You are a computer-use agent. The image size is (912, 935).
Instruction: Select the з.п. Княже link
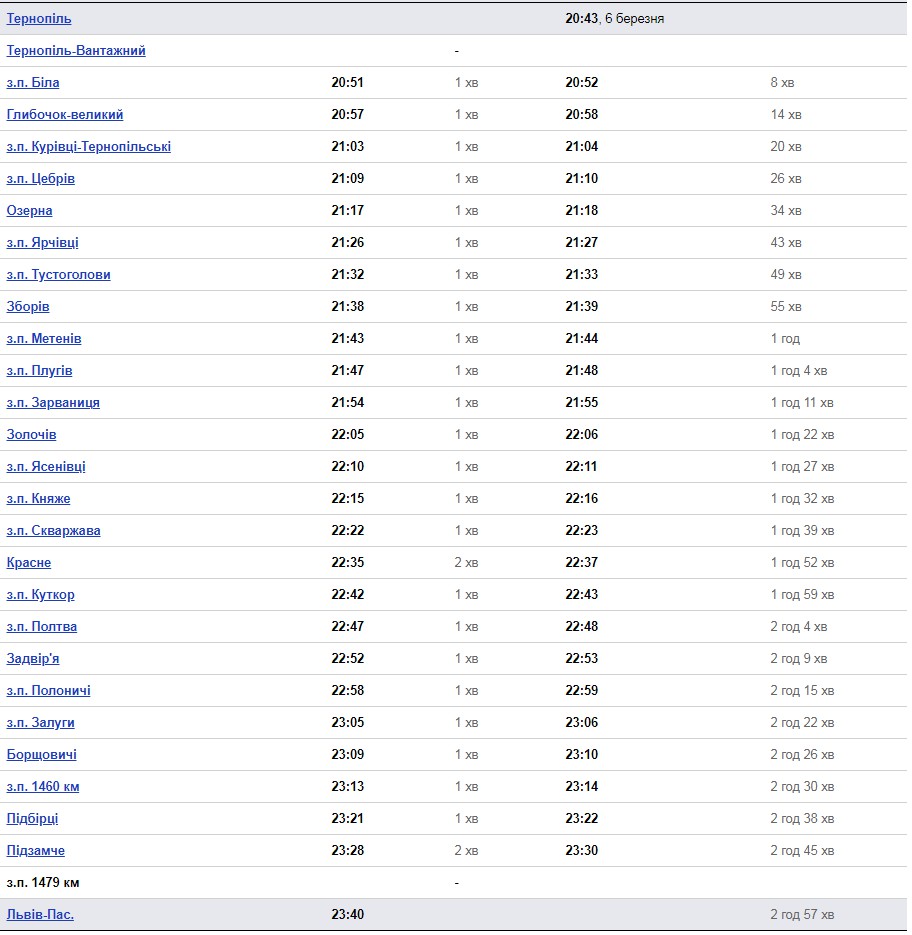pyautogui.click(x=38, y=499)
